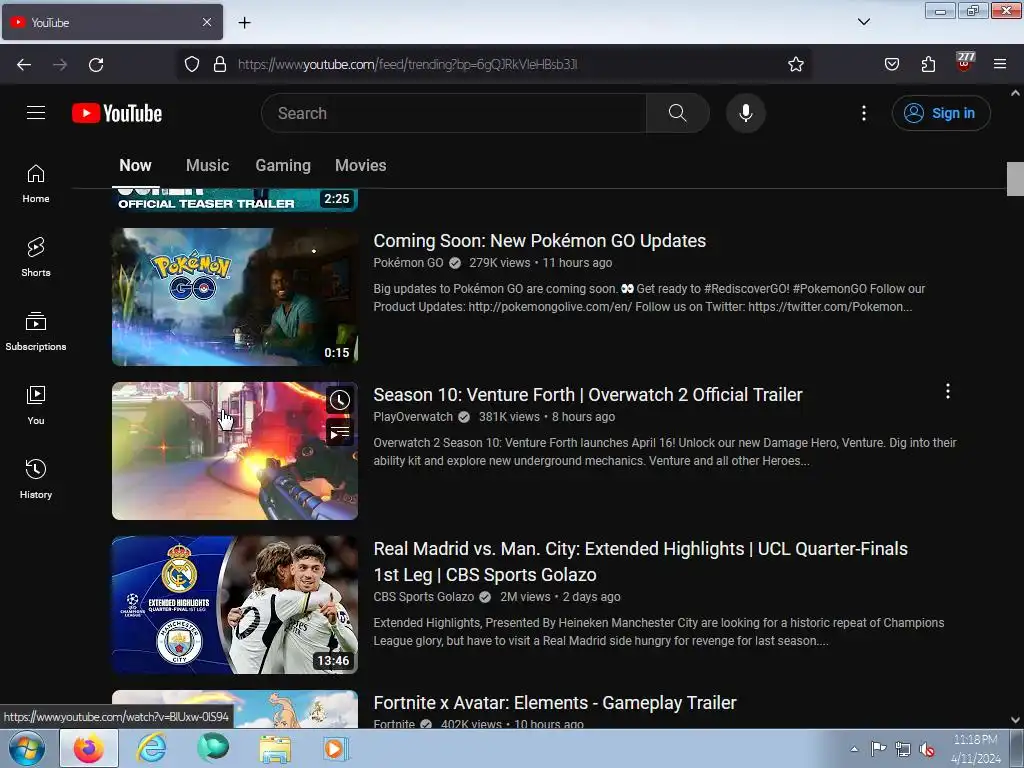Screen dimensions: 1024x768
Task: Open the Windows Start menu
Action: 27,748
